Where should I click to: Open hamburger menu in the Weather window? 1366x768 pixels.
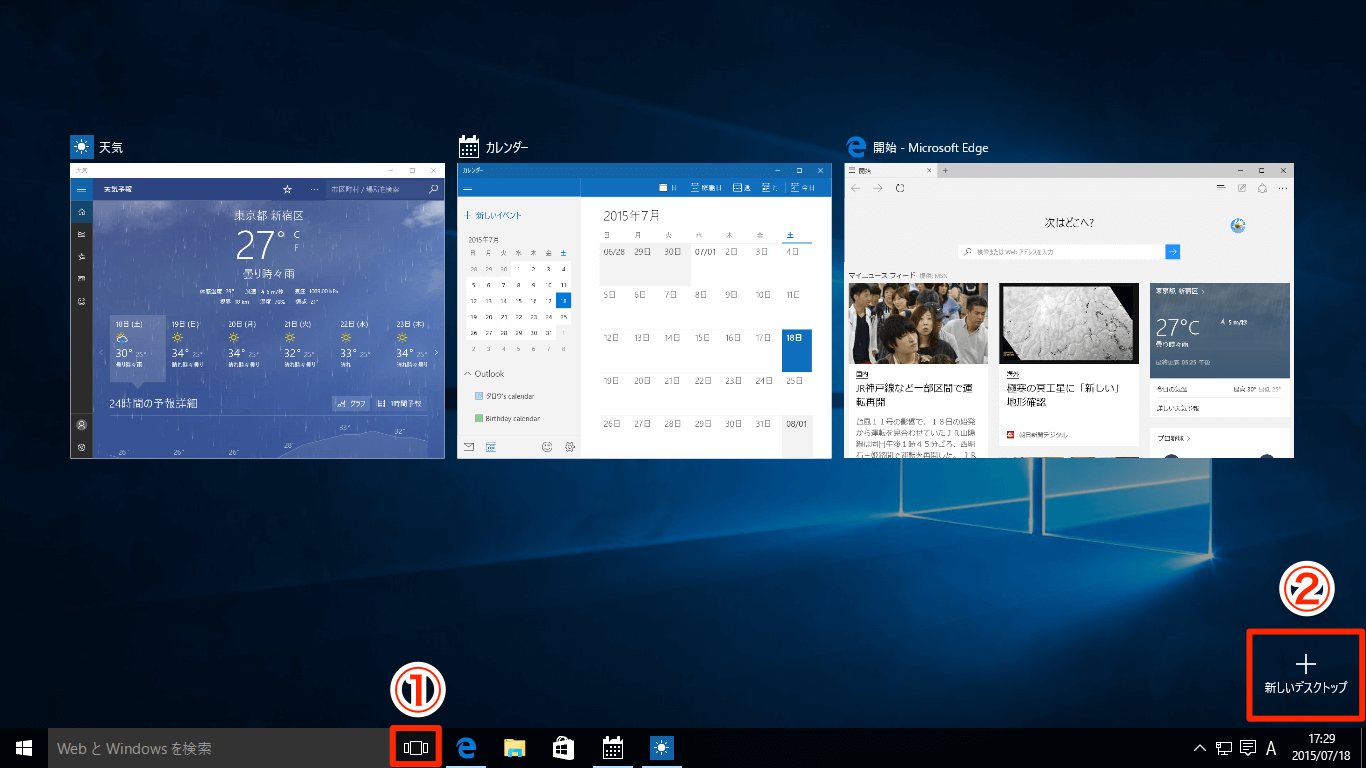click(82, 189)
